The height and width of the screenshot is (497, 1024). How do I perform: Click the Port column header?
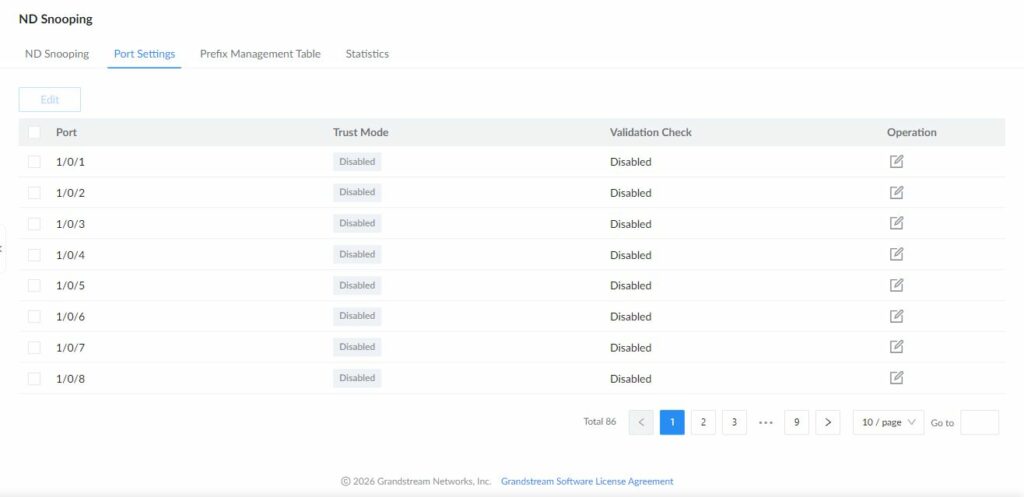coord(66,132)
